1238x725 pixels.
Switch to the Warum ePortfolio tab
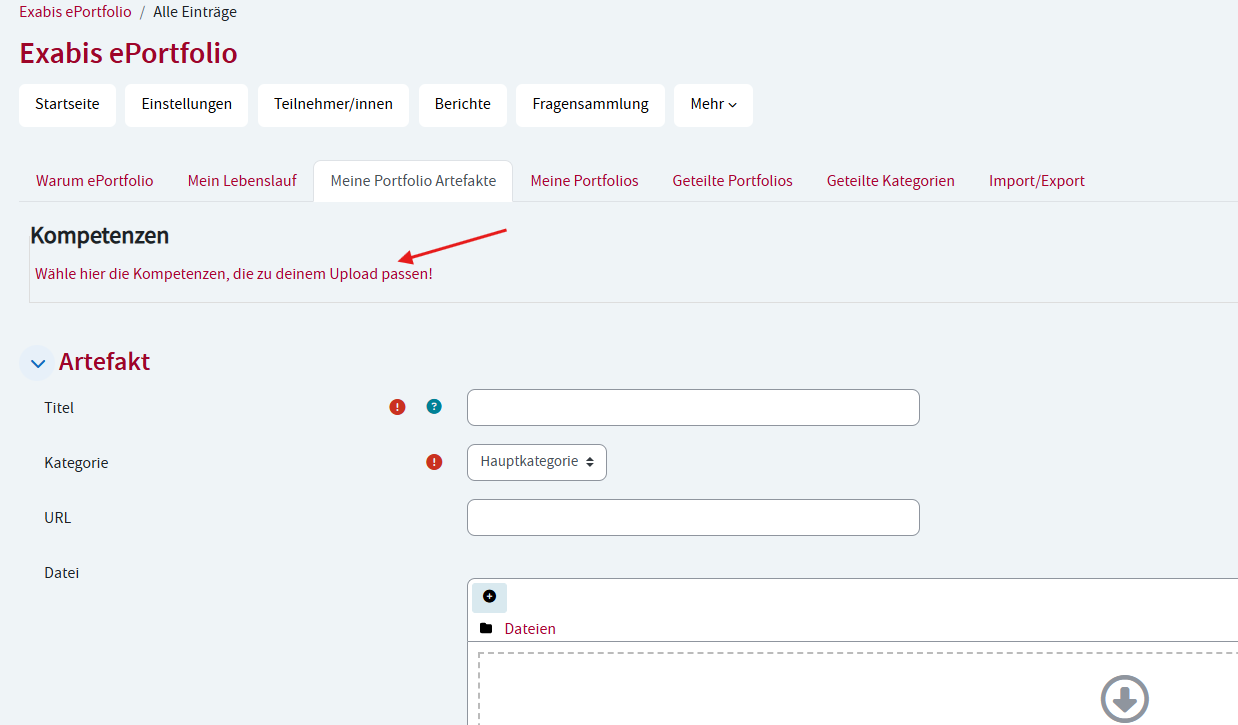[x=95, y=181]
